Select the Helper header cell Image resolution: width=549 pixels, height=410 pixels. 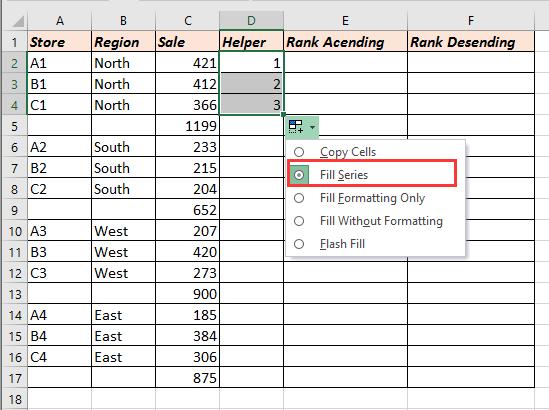251,42
